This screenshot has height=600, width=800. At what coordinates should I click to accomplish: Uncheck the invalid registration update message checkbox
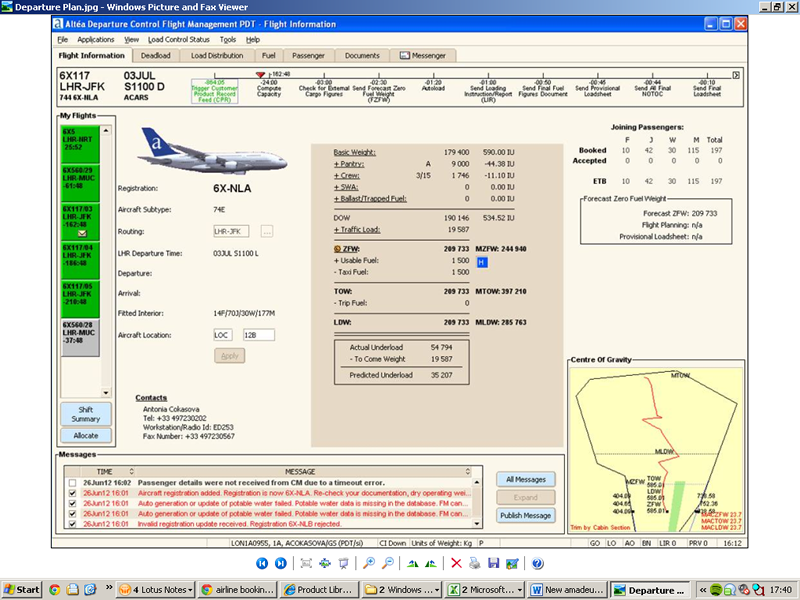pyautogui.click(x=72, y=524)
